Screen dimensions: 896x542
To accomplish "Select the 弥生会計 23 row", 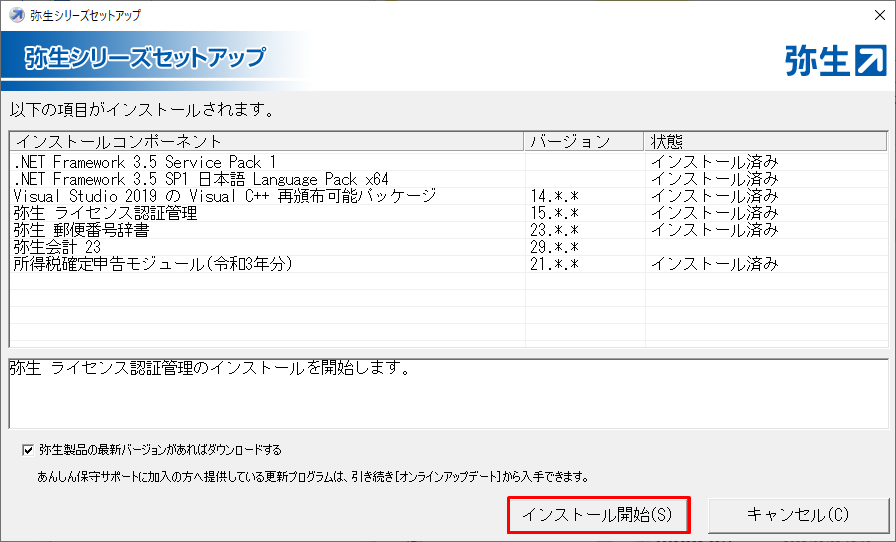I will point(449,247).
